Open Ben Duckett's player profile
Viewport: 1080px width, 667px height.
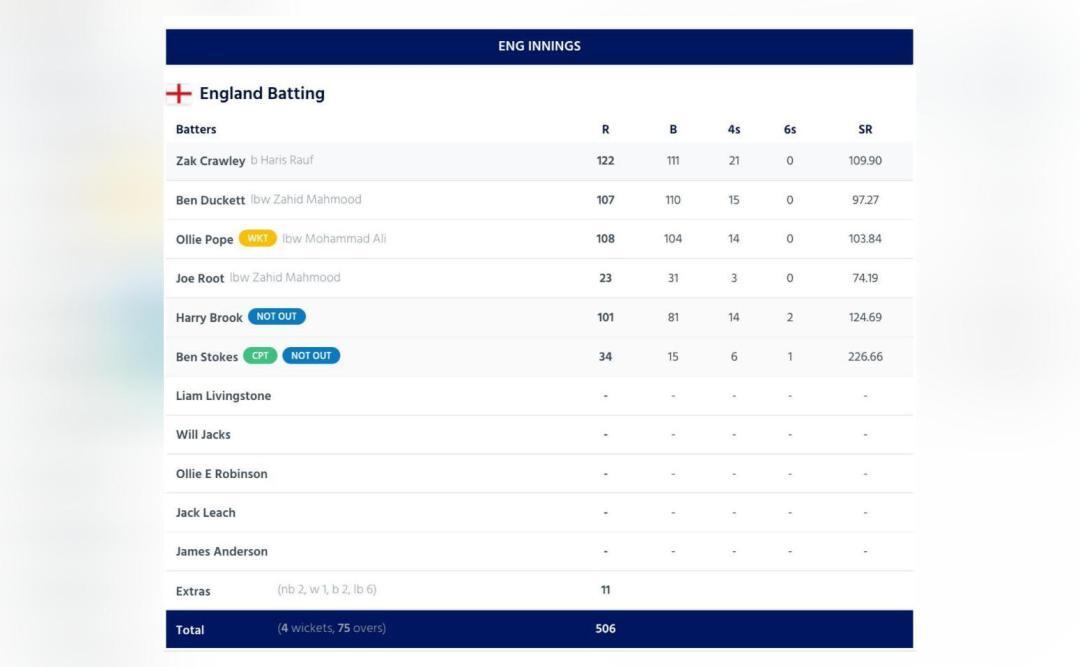pos(208,199)
